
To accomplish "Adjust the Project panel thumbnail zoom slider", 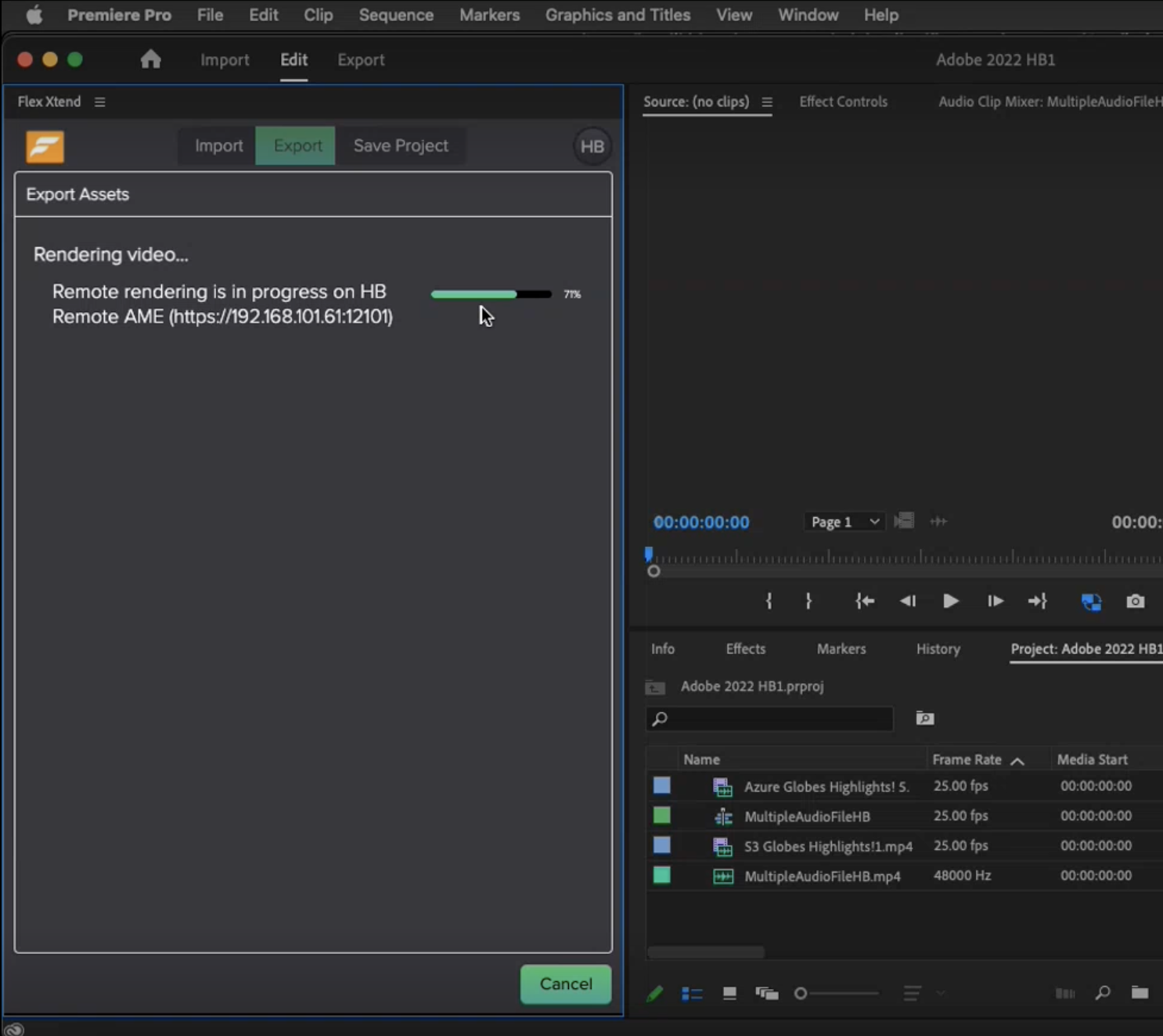I will pyautogui.click(x=837, y=994).
